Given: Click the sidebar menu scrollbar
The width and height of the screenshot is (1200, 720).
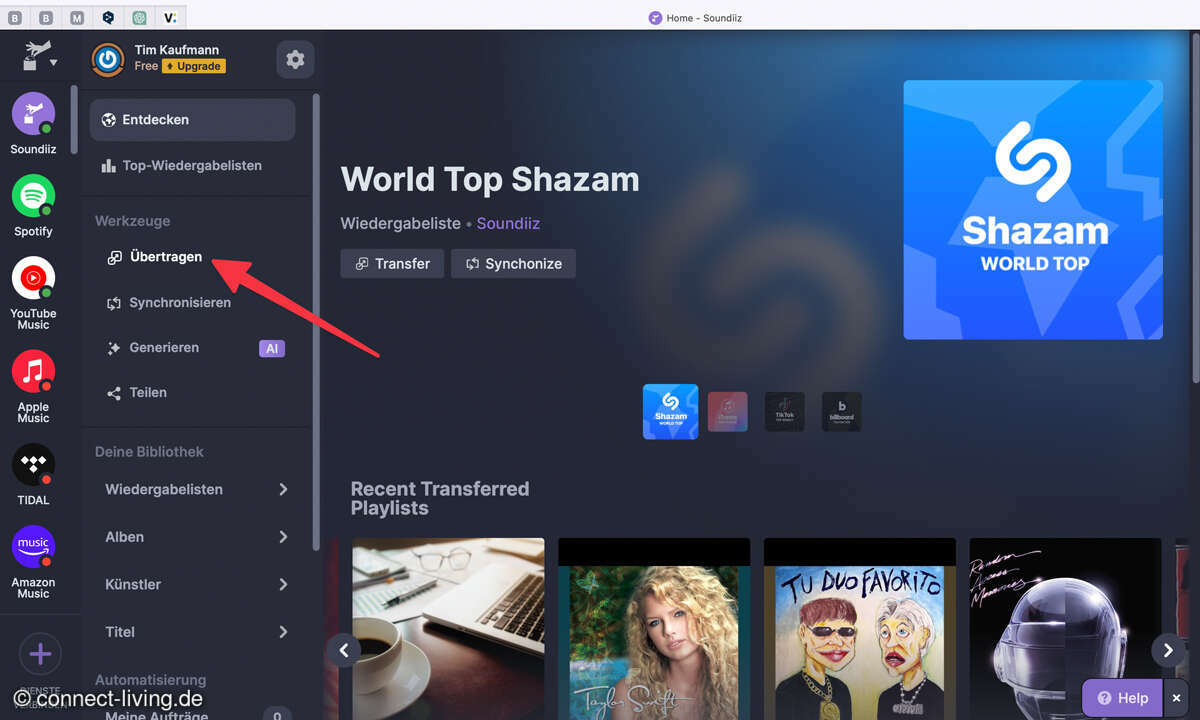Looking at the screenshot, I should 316,320.
